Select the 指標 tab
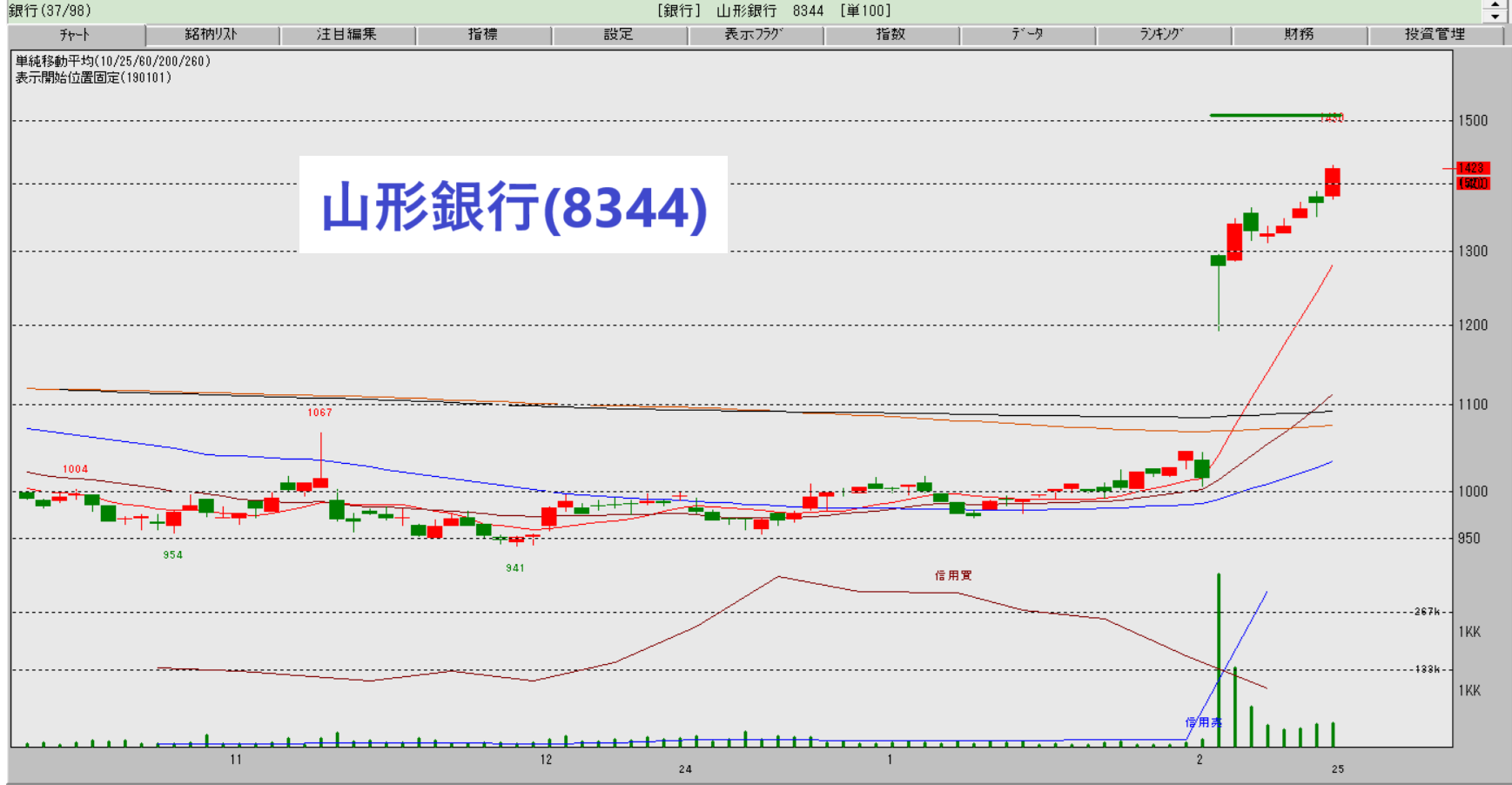 [483, 35]
